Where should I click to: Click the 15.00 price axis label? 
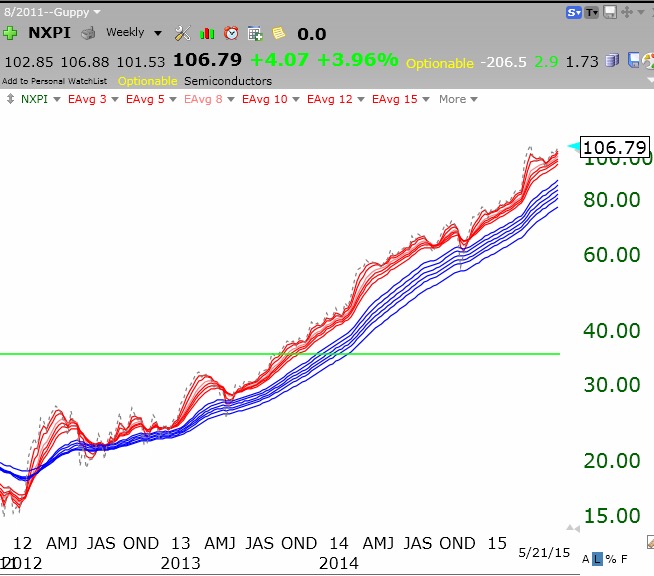pyautogui.click(x=611, y=516)
